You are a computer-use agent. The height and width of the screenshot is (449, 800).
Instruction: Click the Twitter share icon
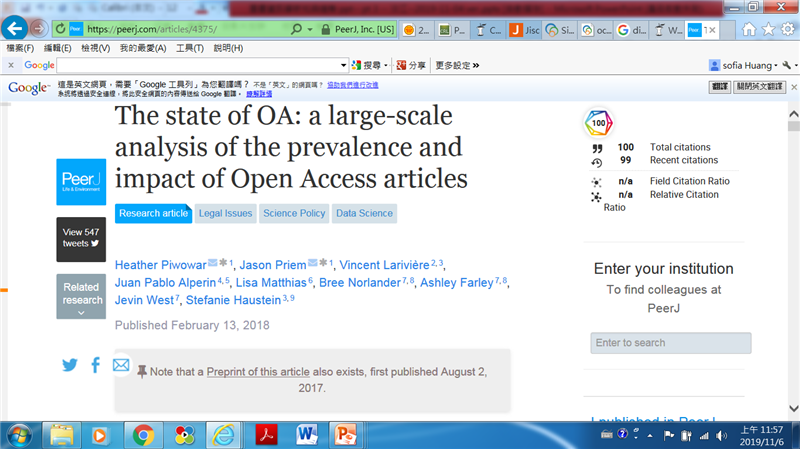coord(70,365)
